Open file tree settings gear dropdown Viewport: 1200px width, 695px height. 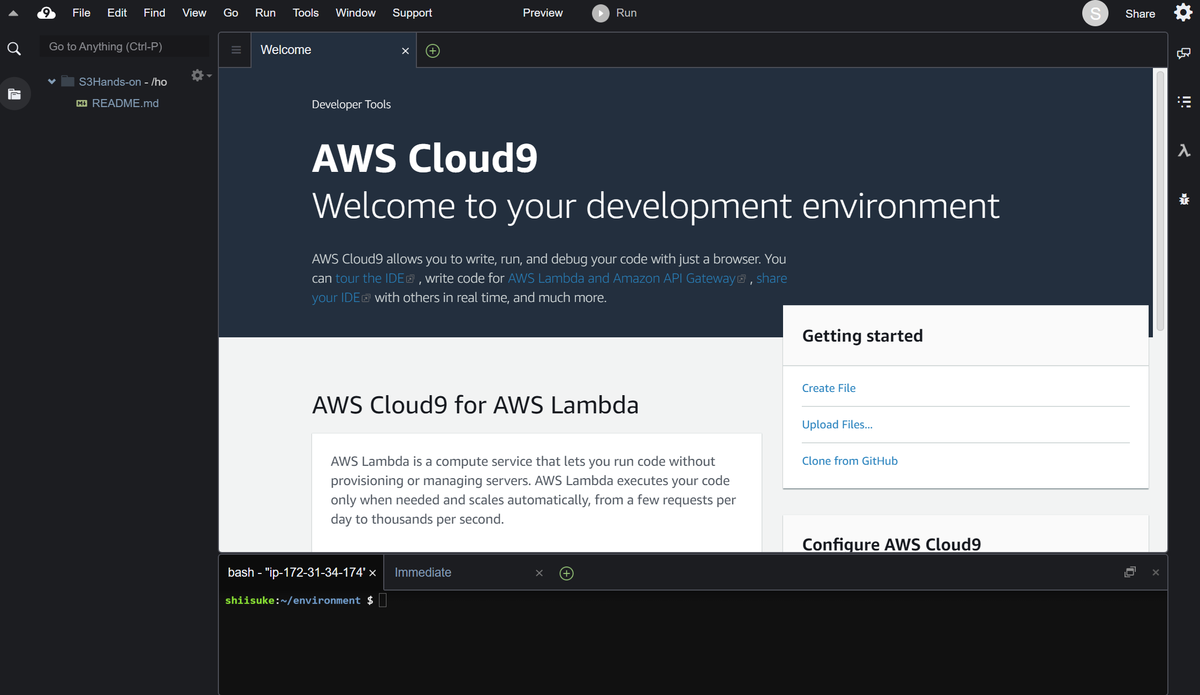[200, 76]
